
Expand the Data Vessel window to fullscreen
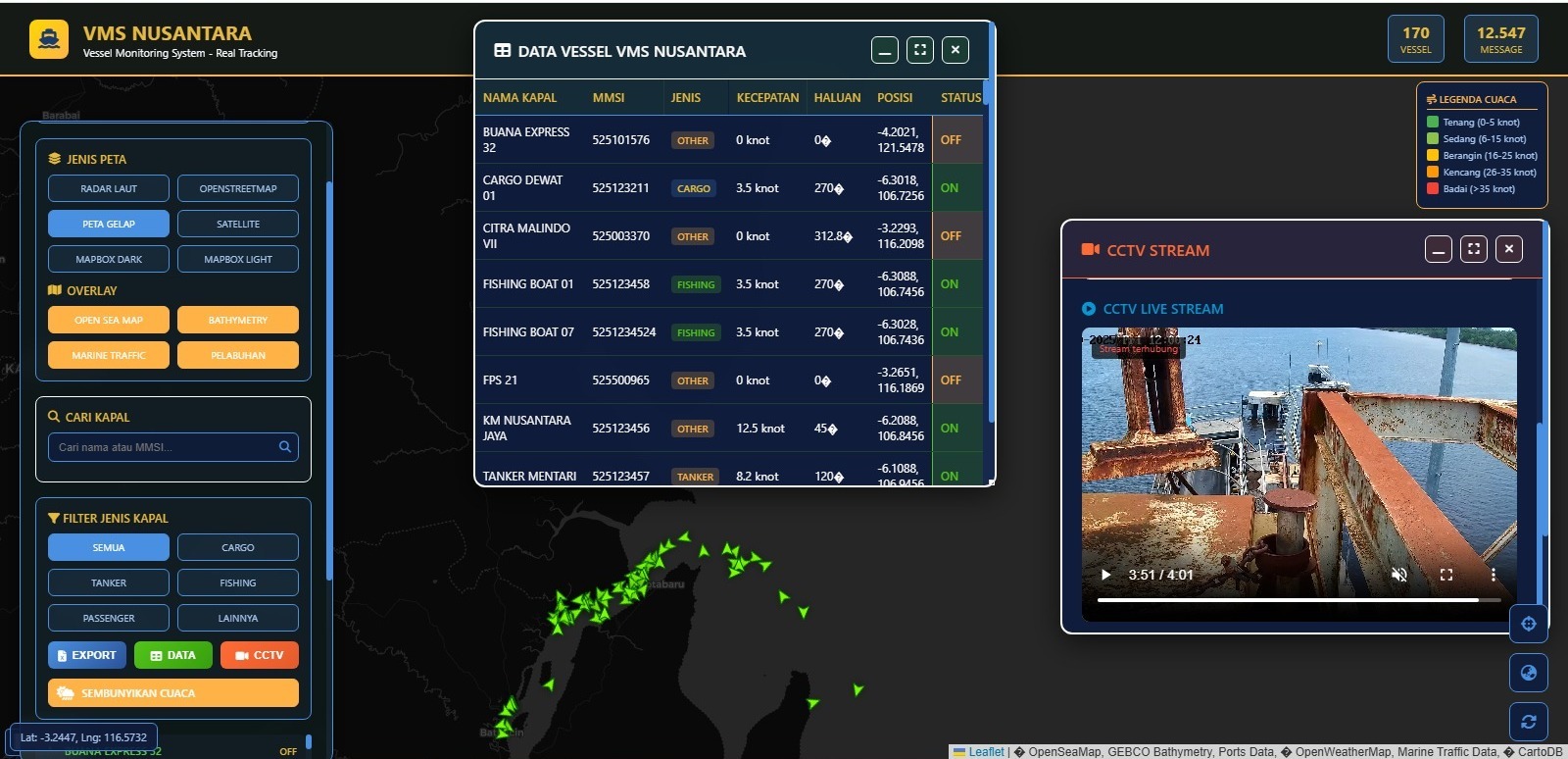pyautogui.click(x=920, y=50)
